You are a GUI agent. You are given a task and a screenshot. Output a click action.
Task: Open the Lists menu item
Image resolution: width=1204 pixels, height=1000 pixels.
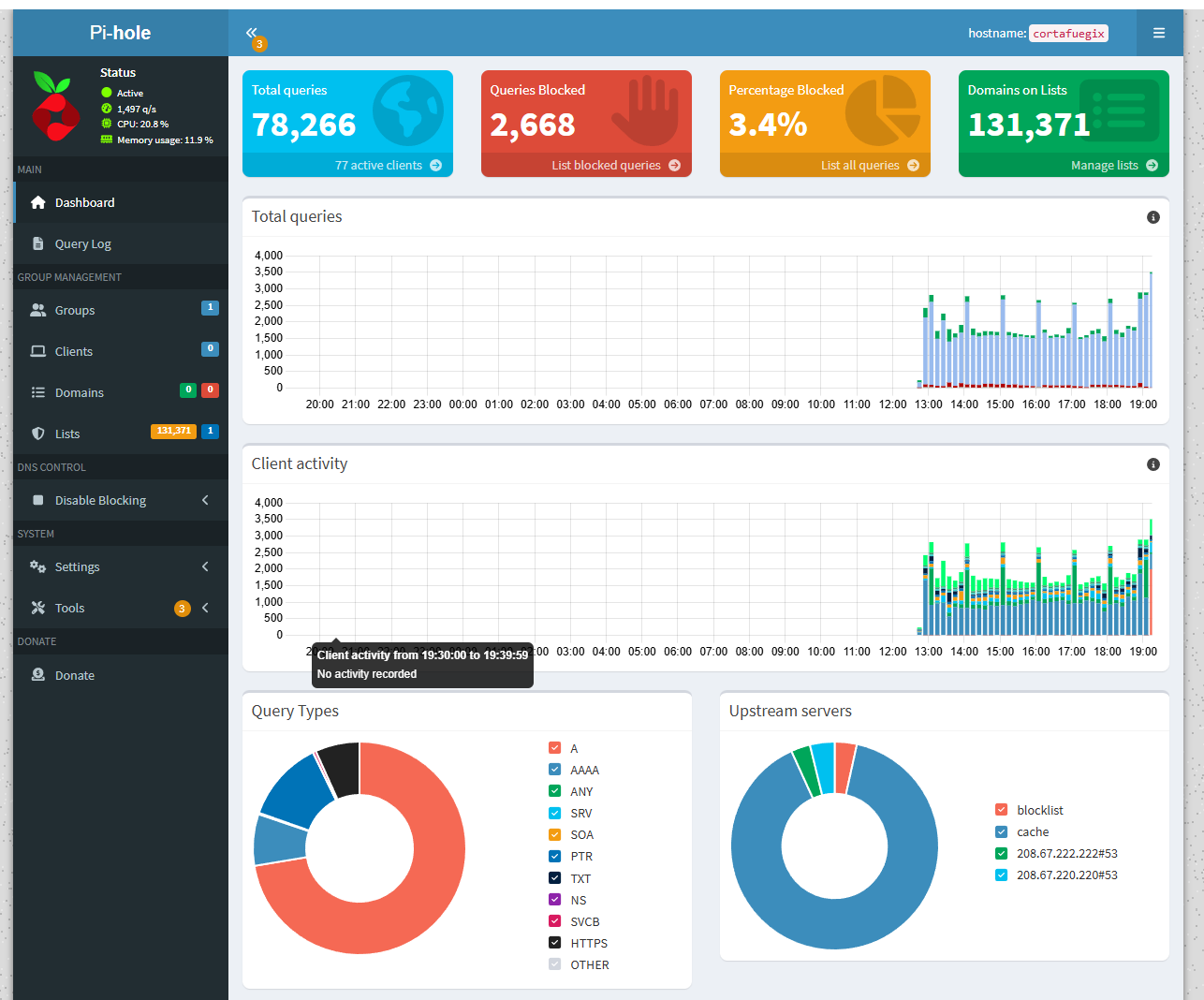(x=121, y=434)
